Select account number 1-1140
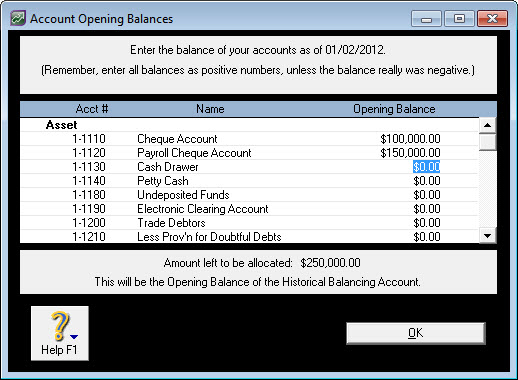The image size is (518, 380). click(89, 181)
